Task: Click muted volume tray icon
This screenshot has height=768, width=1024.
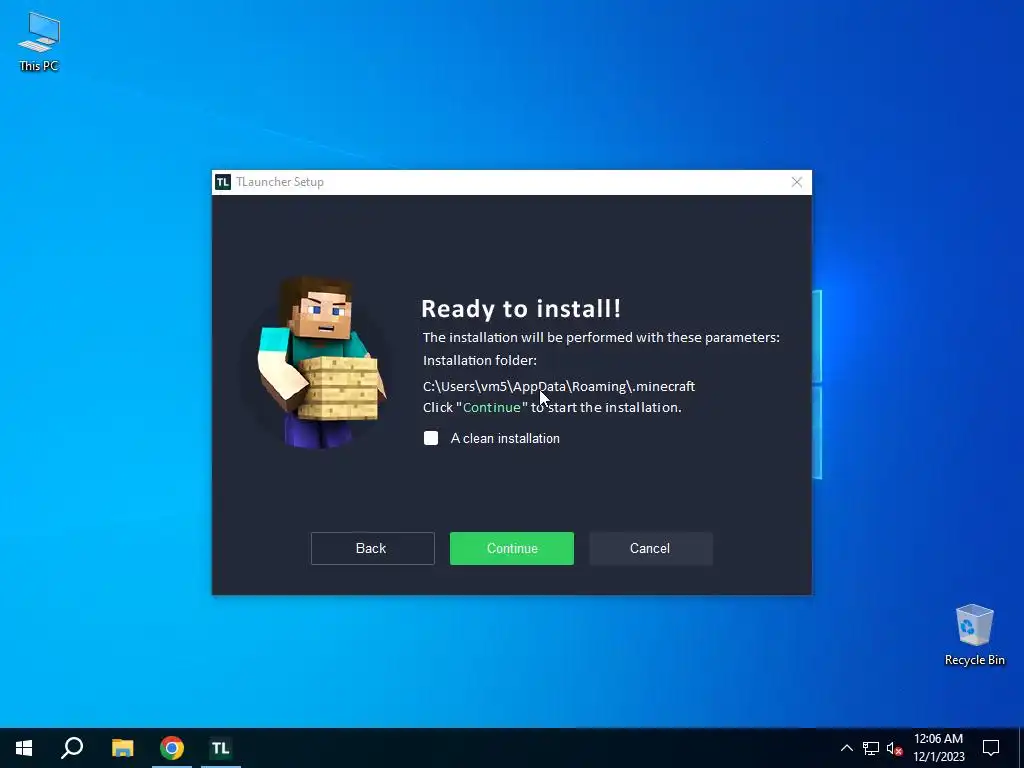Action: pos(895,748)
